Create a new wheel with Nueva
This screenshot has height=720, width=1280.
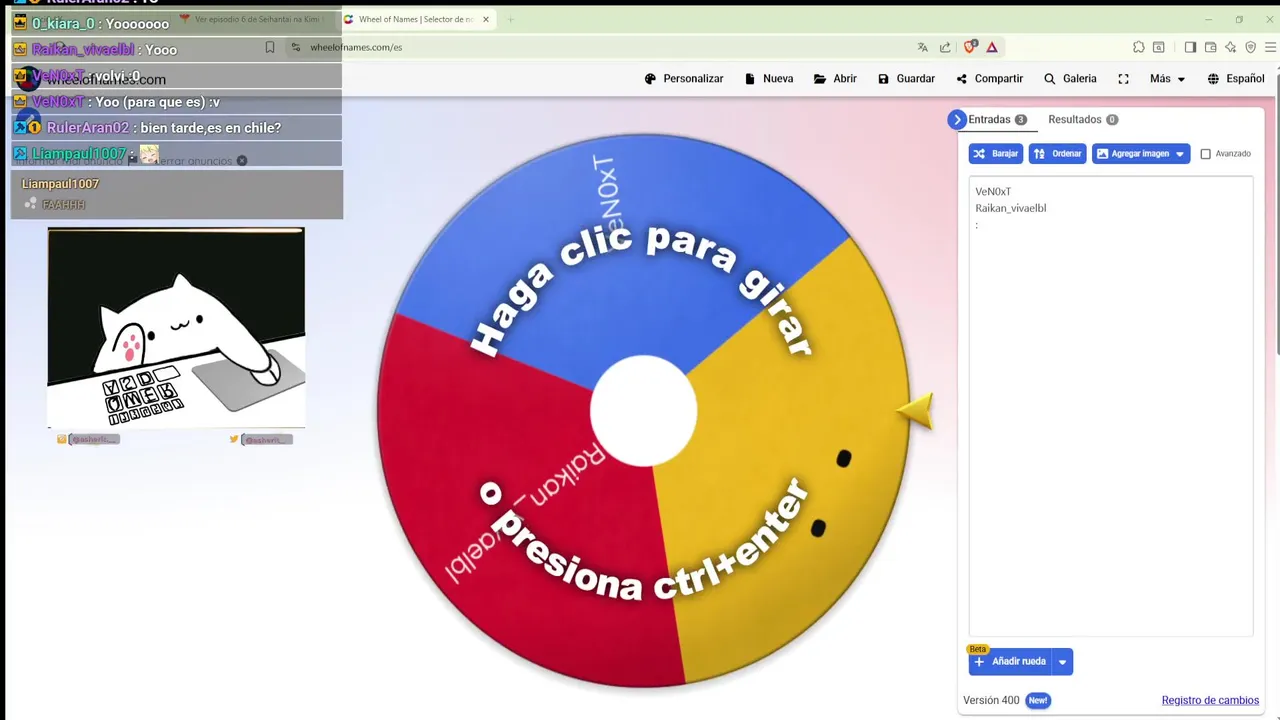tap(769, 79)
